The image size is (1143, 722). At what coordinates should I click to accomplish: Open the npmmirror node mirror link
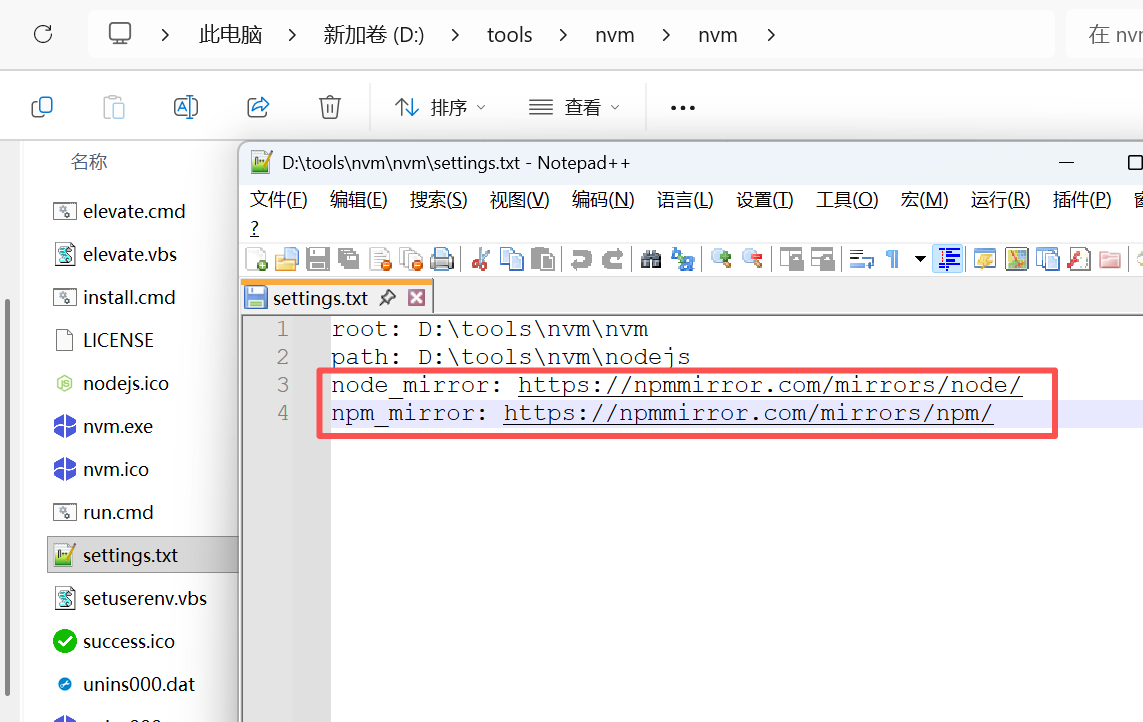769,385
